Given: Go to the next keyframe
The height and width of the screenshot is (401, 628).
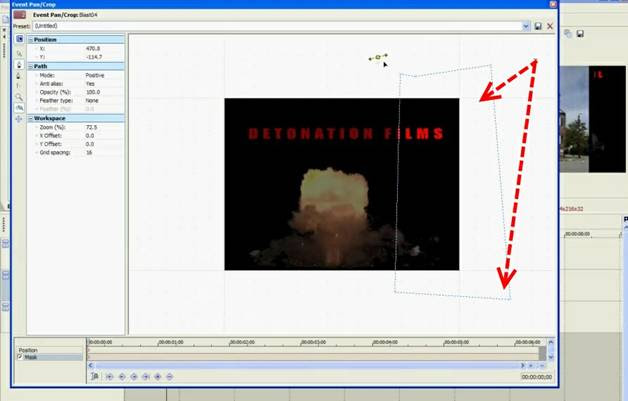Looking at the screenshot, I should pyautogui.click(x=134, y=377).
